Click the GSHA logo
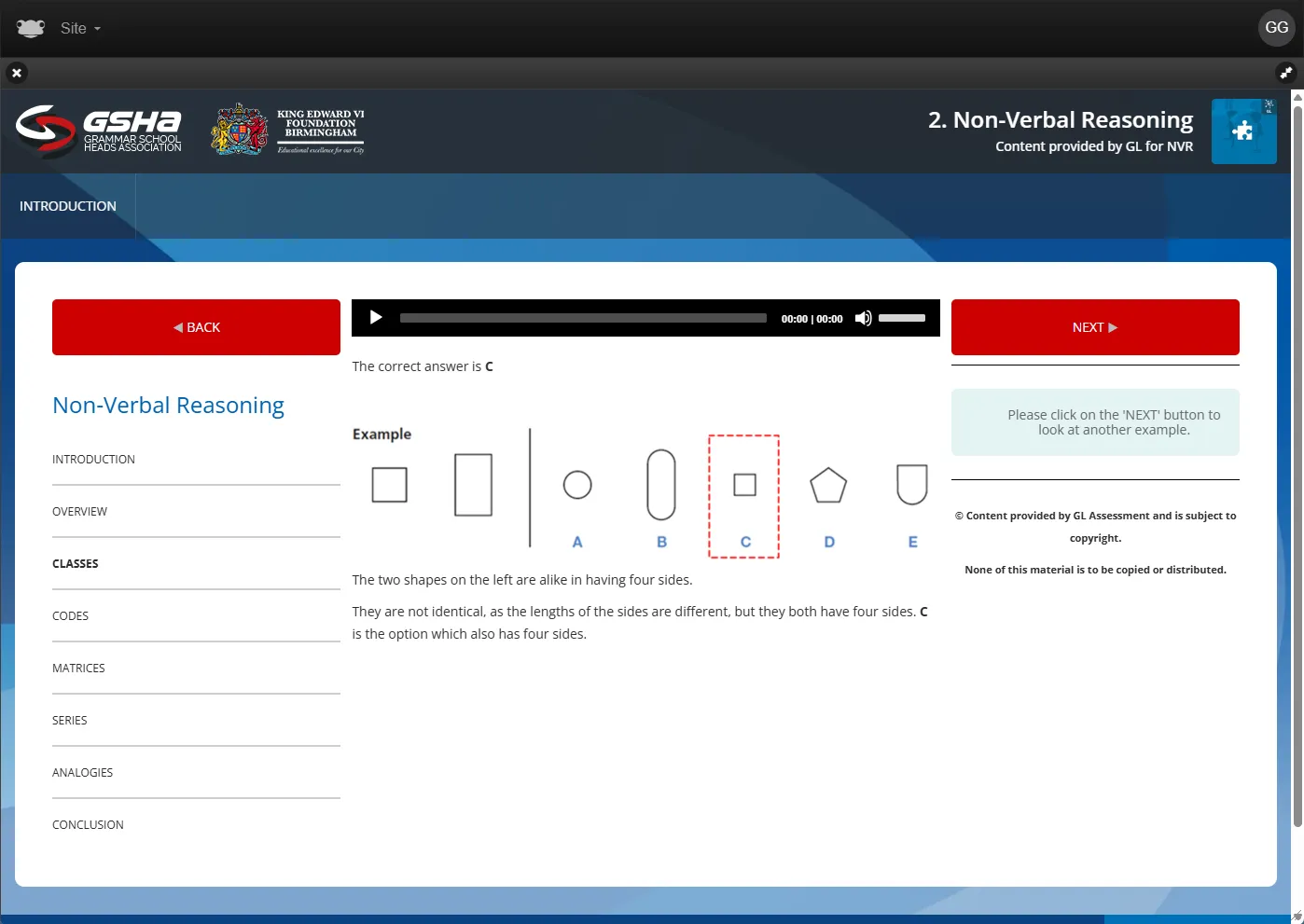This screenshot has width=1304, height=924. 99,130
